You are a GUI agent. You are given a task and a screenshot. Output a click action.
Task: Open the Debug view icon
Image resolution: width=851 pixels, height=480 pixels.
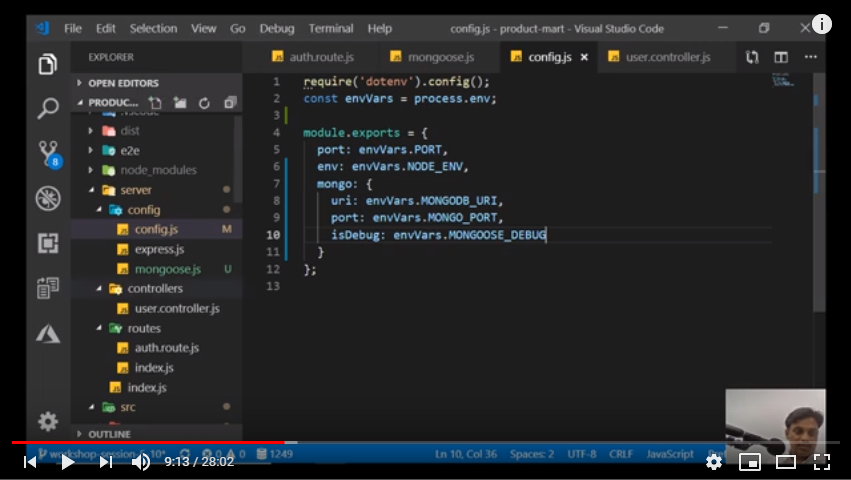click(47, 198)
